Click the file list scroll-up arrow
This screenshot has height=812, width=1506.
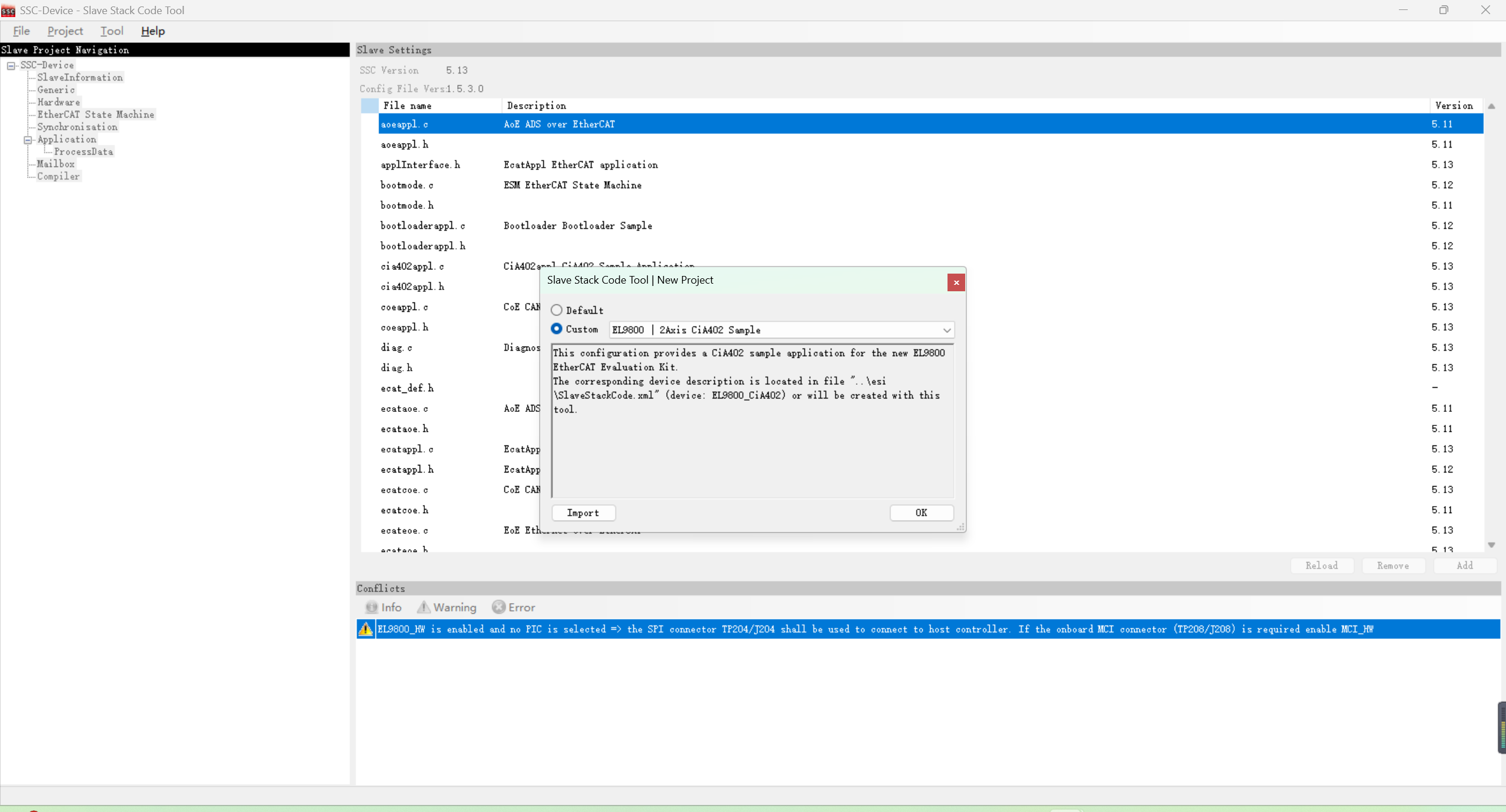[x=1491, y=107]
